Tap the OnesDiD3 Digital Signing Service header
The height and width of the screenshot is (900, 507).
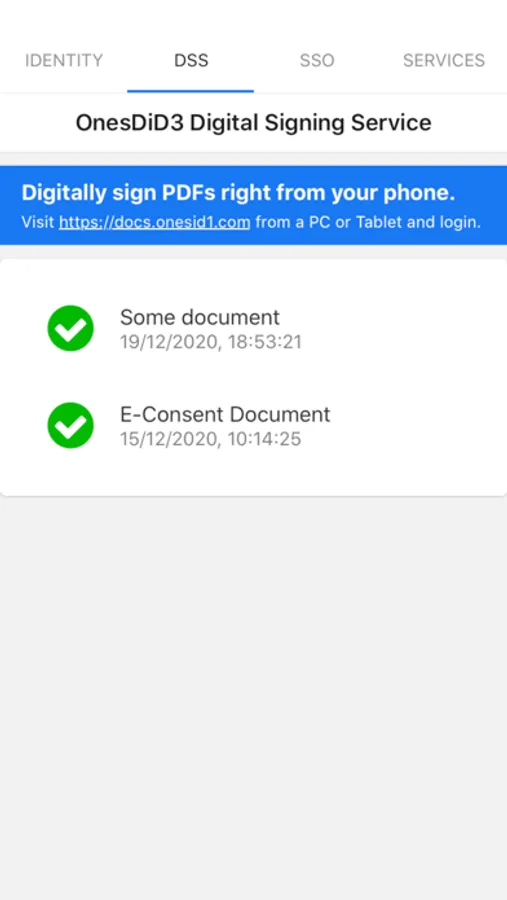(x=253, y=123)
